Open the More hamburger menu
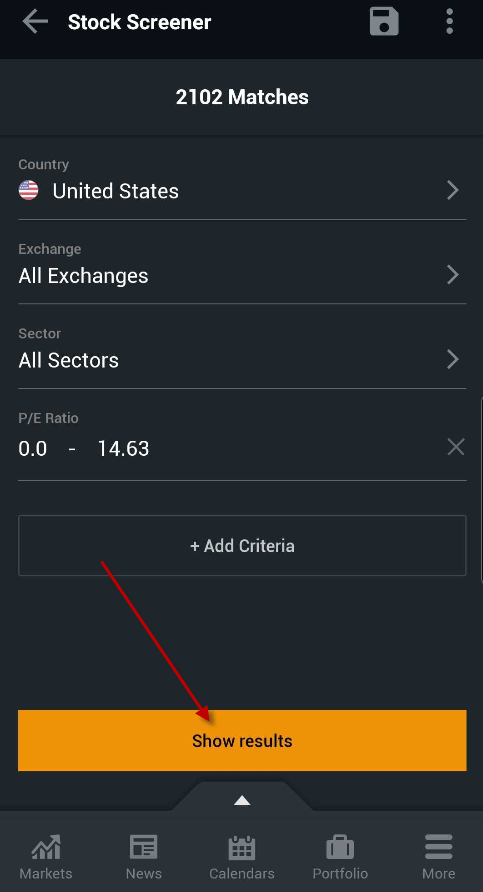 [x=439, y=848]
